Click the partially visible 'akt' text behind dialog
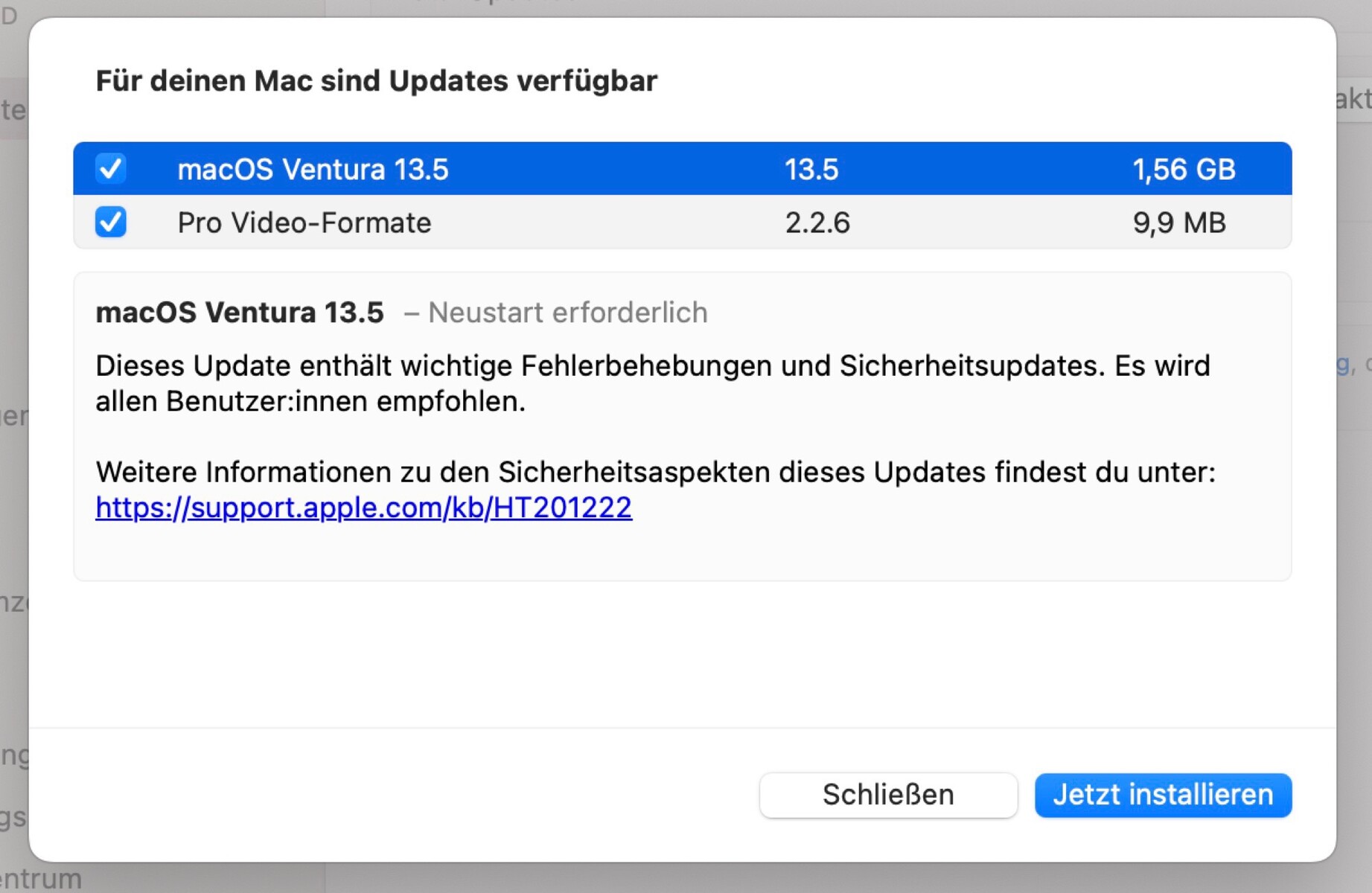This screenshot has height=893, width=1372. click(1353, 99)
